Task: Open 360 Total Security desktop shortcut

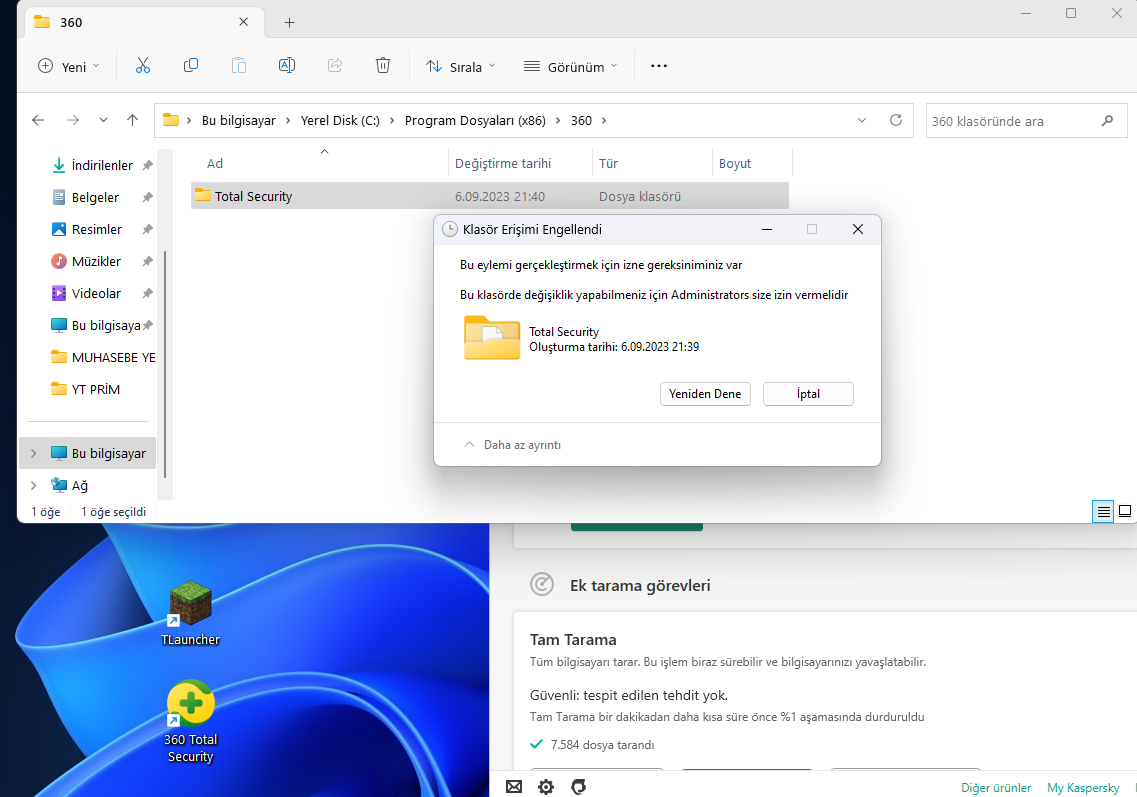Action: (190, 722)
